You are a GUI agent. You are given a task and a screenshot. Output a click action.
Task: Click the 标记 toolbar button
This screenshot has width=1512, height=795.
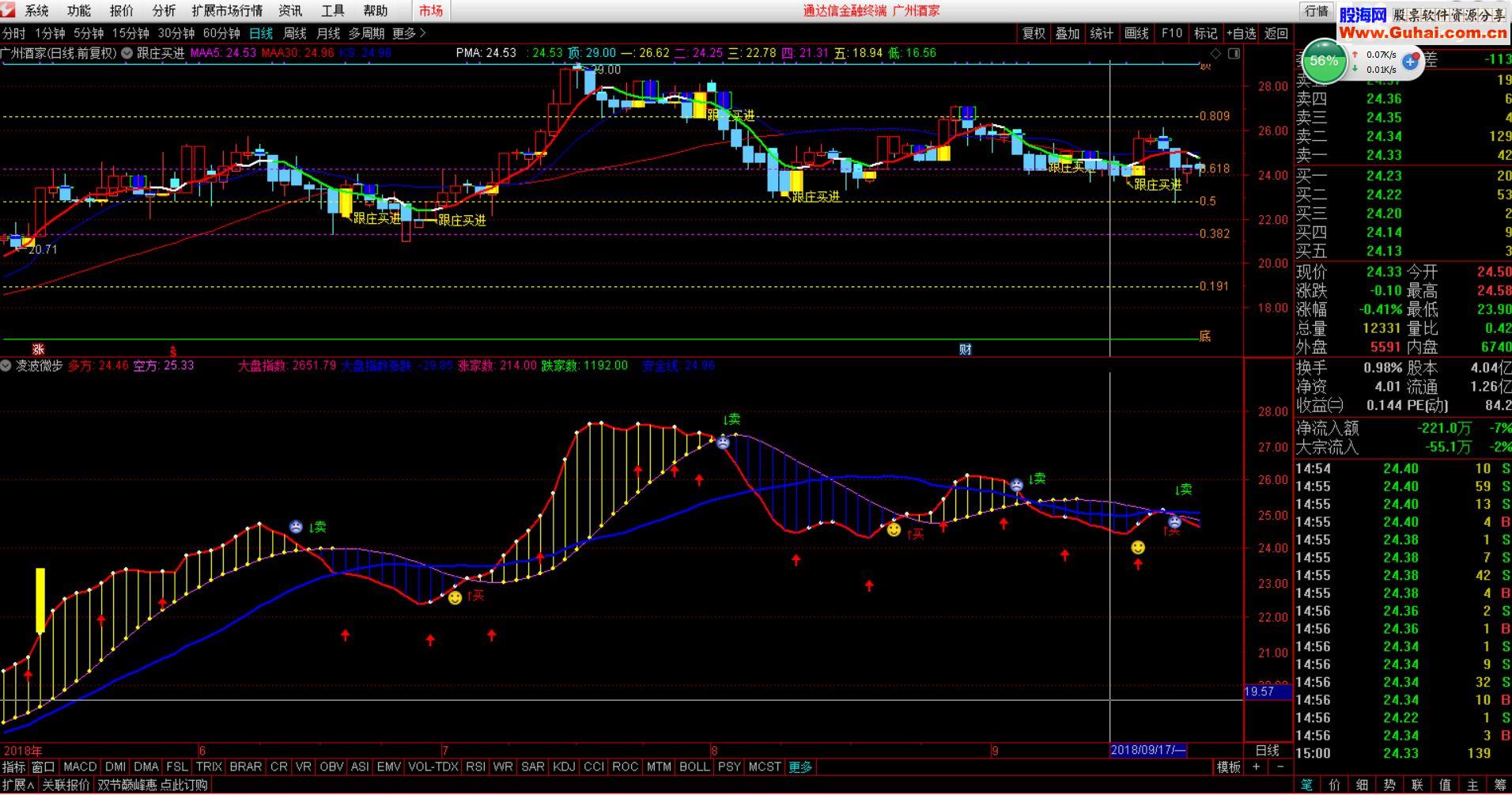point(1206,33)
